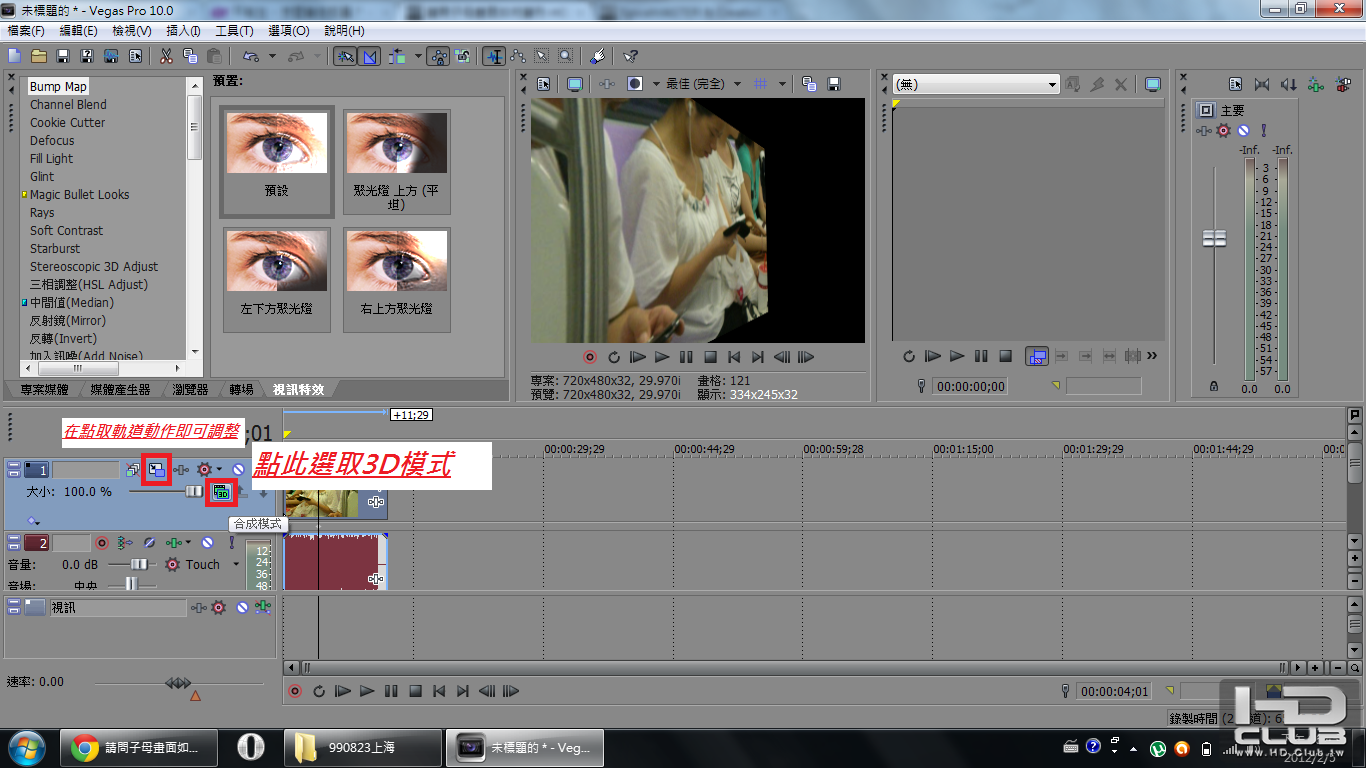Click the trimmer time field 00:00:00;00
Viewport: 1366px width, 768px height.
pyautogui.click(x=970, y=386)
